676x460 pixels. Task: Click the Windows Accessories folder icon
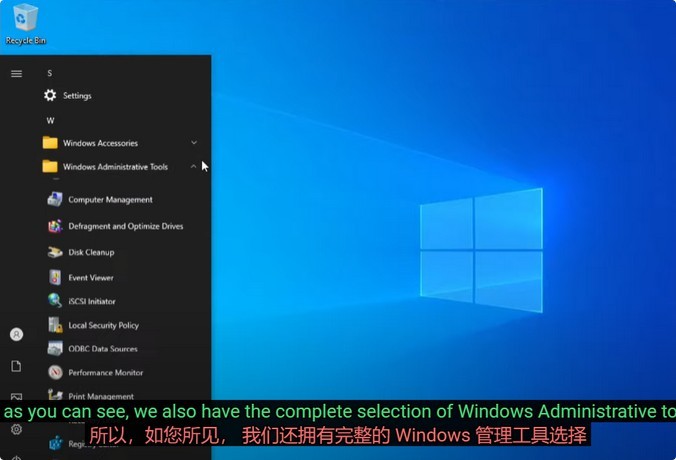coord(50,143)
